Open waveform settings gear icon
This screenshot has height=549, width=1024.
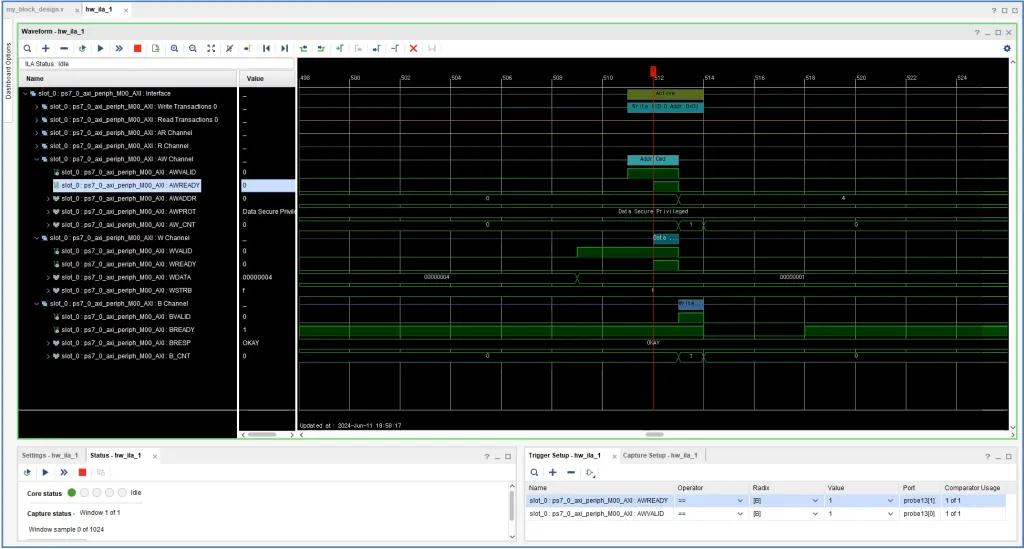pyautogui.click(x=1007, y=48)
